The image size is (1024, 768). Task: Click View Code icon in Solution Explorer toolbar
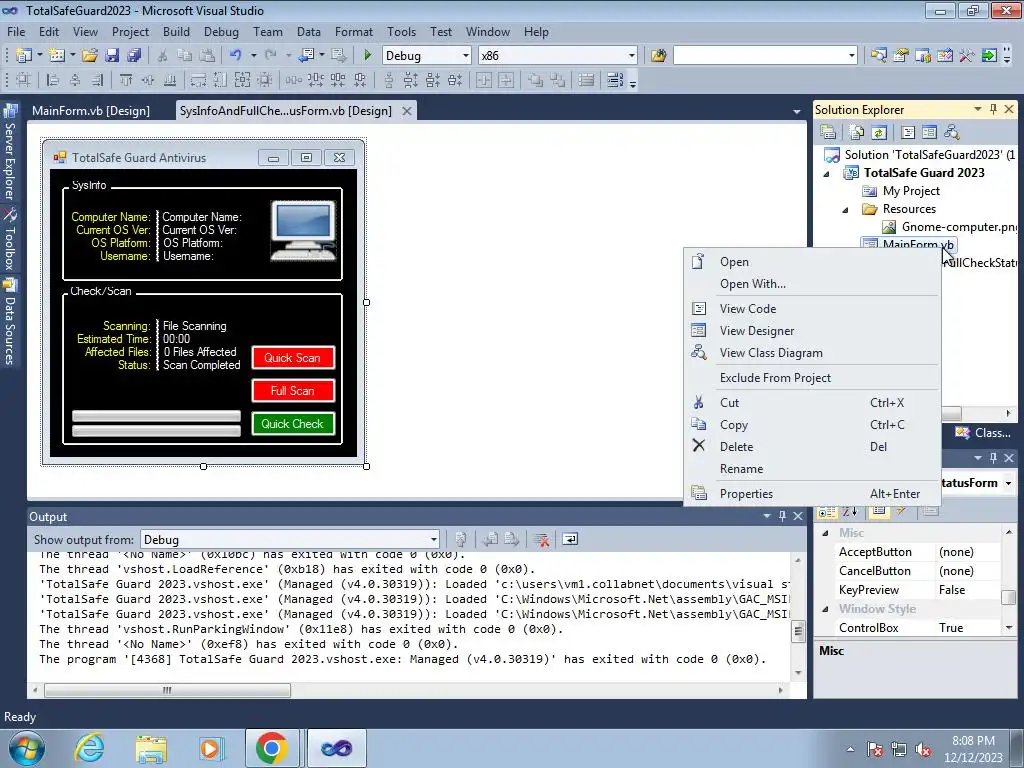908,133
